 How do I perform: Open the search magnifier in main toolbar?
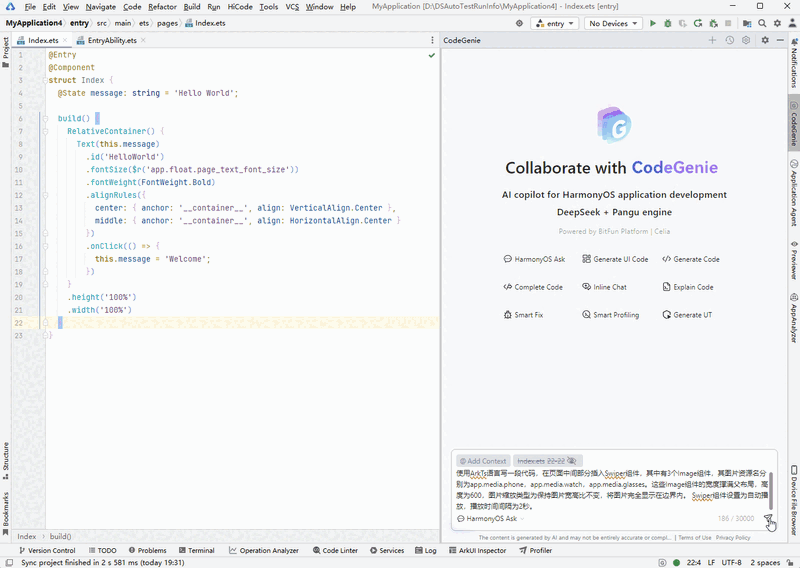[x=762, y=23]
